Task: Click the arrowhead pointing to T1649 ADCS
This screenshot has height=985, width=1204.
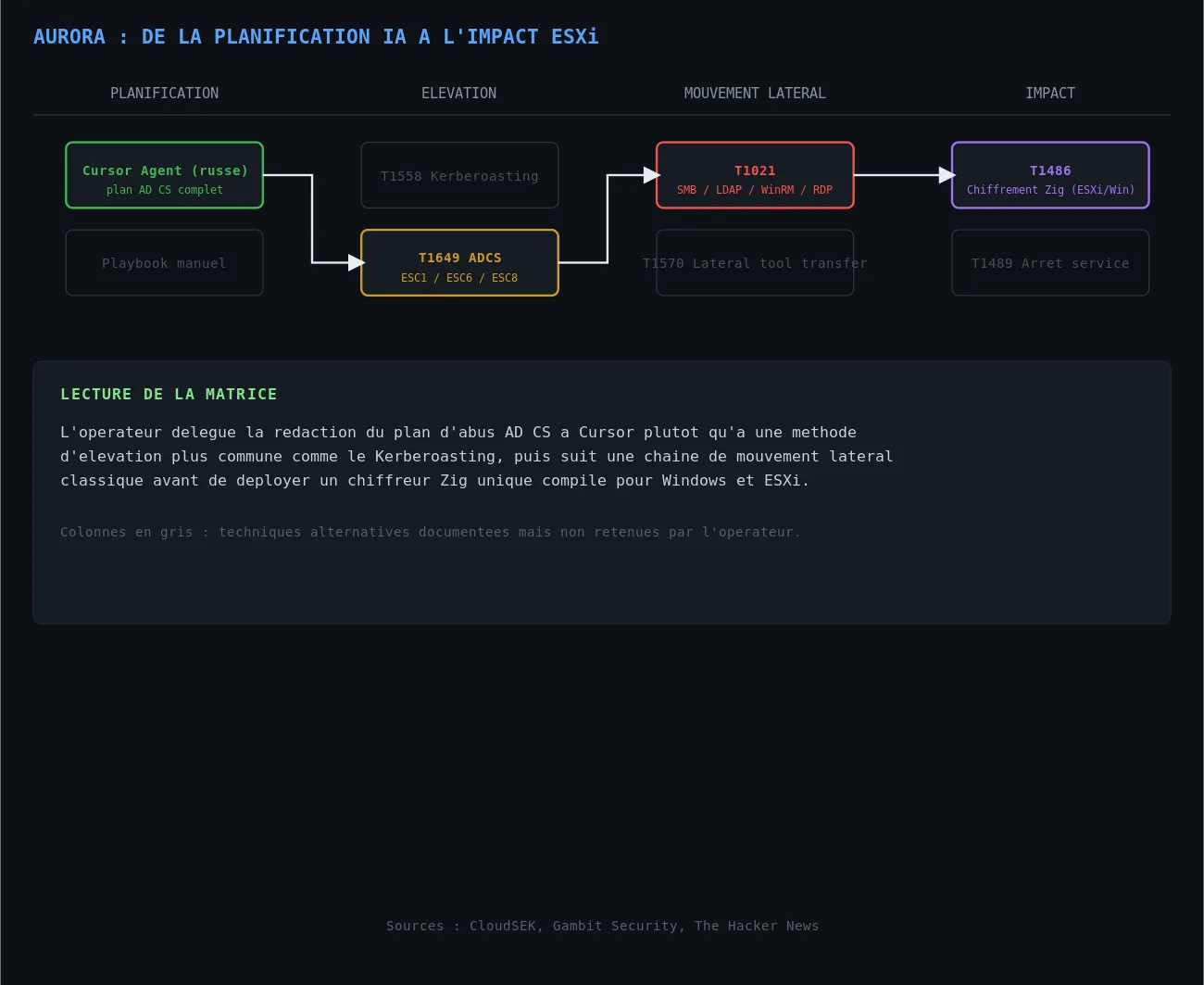Action: click(356, 263)
